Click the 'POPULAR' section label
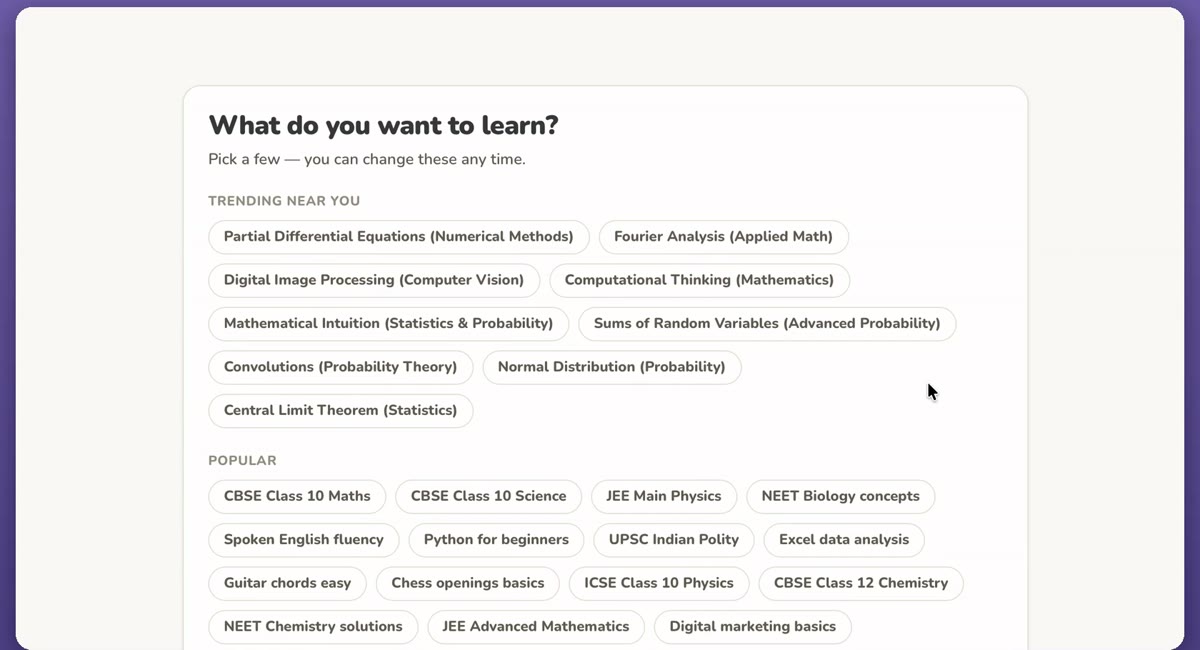This screenshot has height=650, width=1200. [x=242, y=461]
